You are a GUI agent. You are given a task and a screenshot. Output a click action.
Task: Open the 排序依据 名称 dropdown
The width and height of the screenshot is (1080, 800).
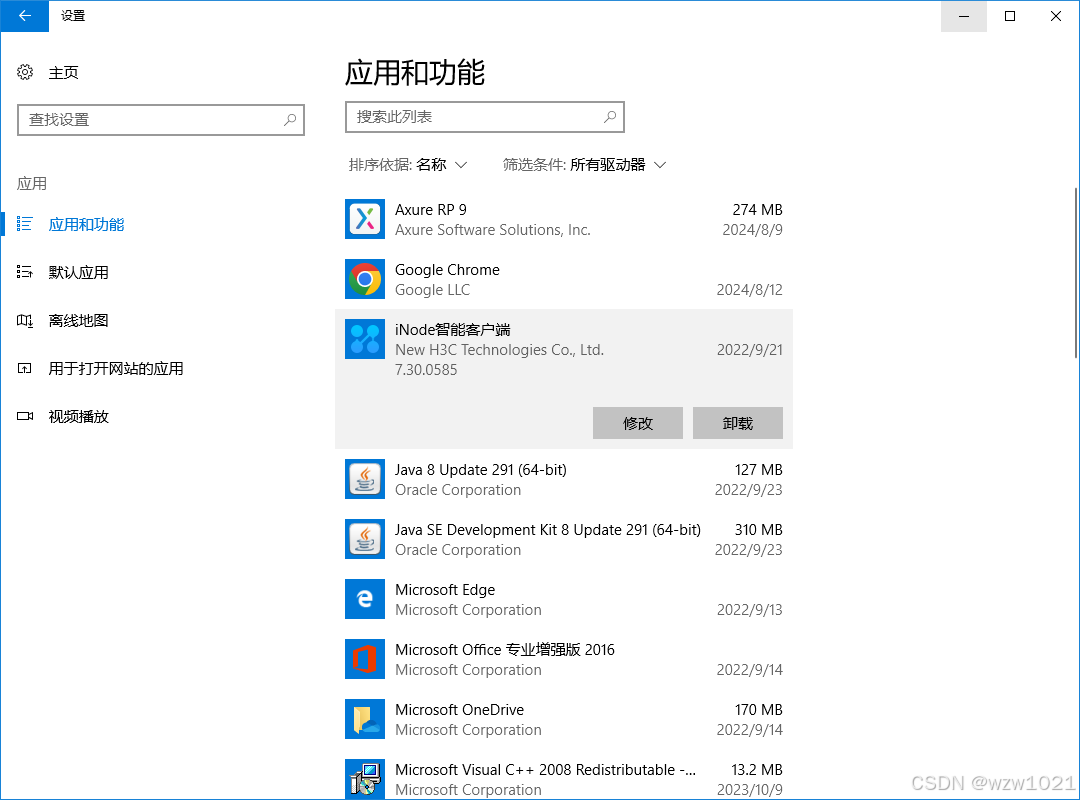[x=408, y=165]
